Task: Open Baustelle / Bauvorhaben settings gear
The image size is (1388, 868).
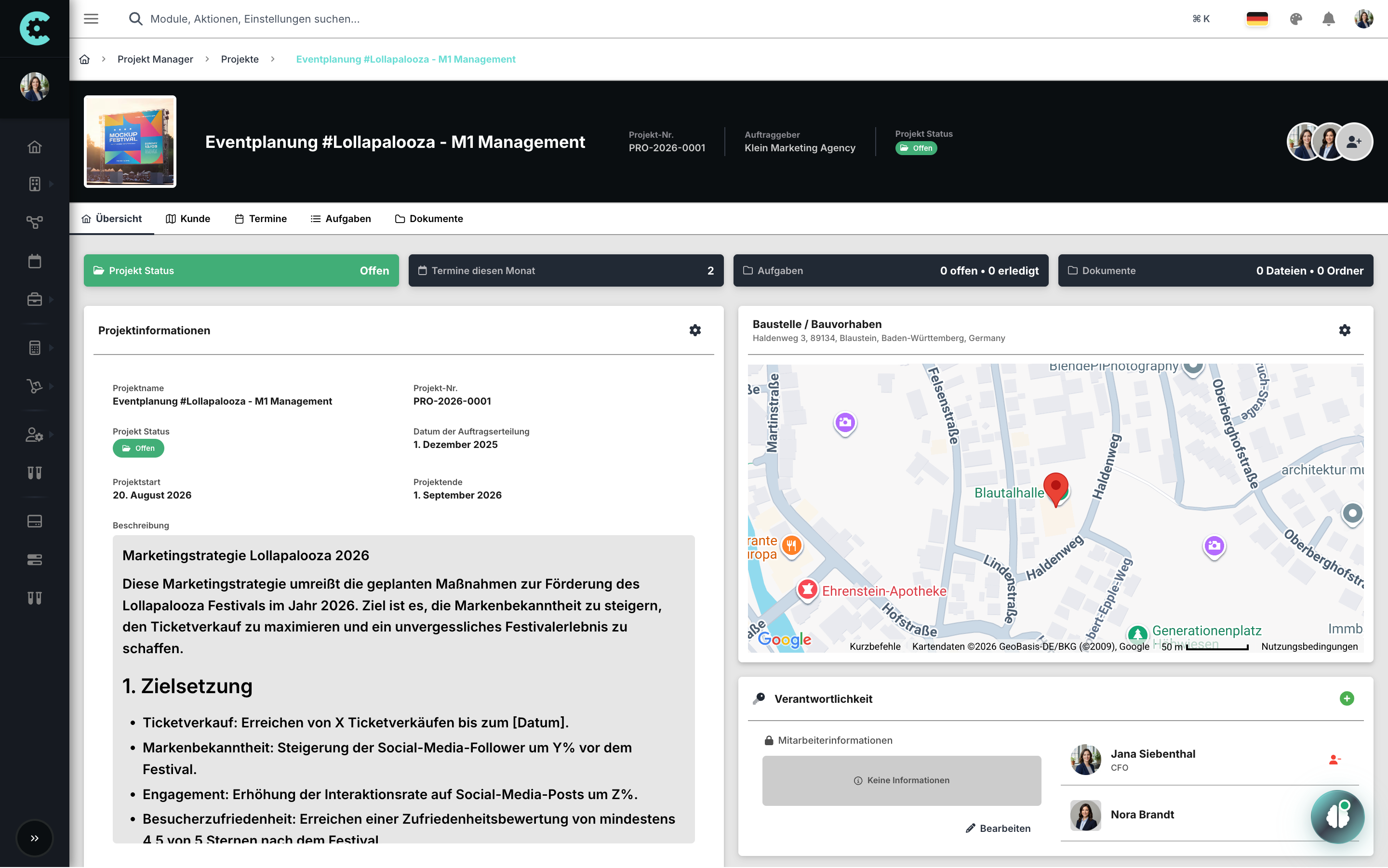Action: [x=1344, y=330]
